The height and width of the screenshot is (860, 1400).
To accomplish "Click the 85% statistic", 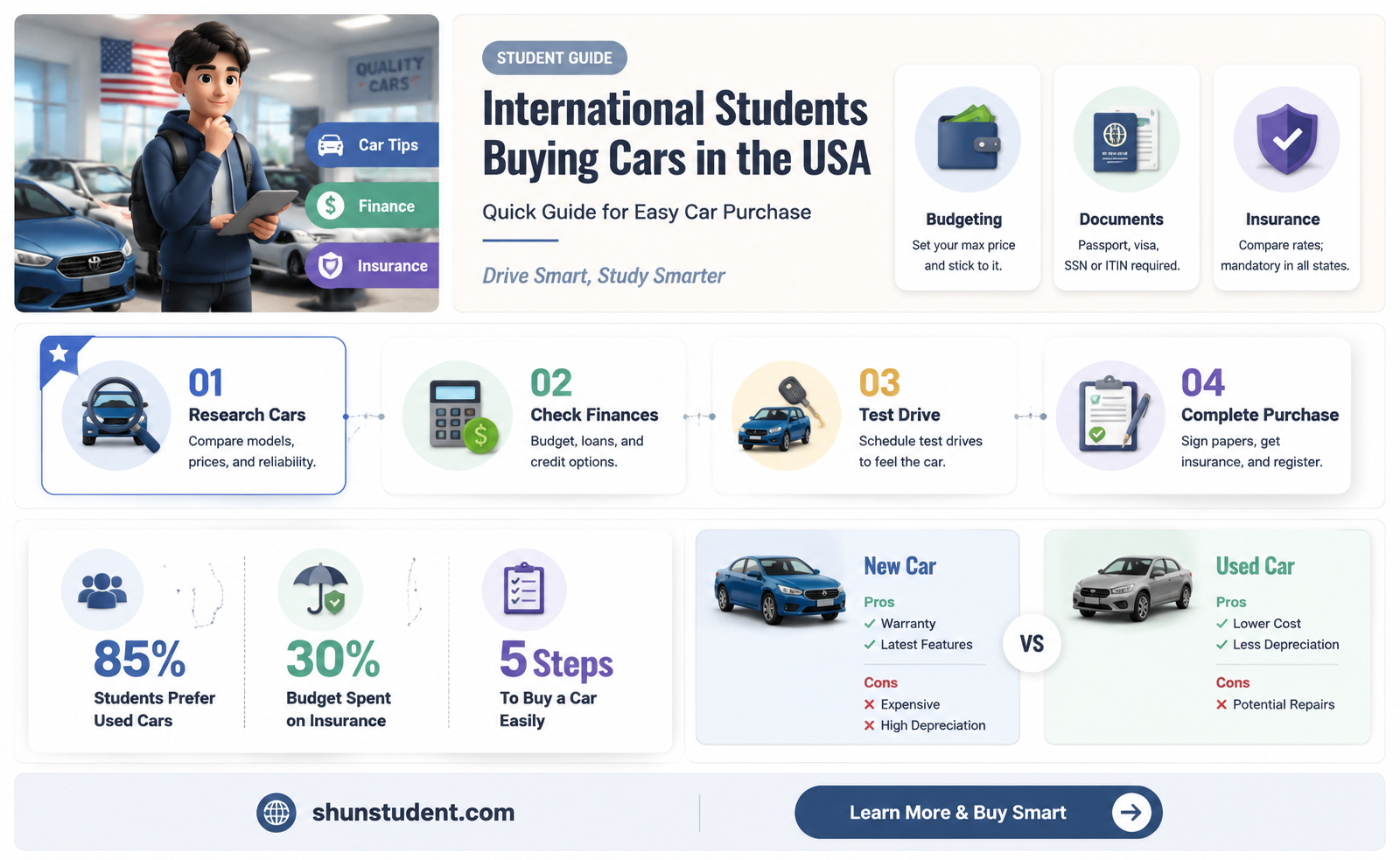I will tap(139, 660).
